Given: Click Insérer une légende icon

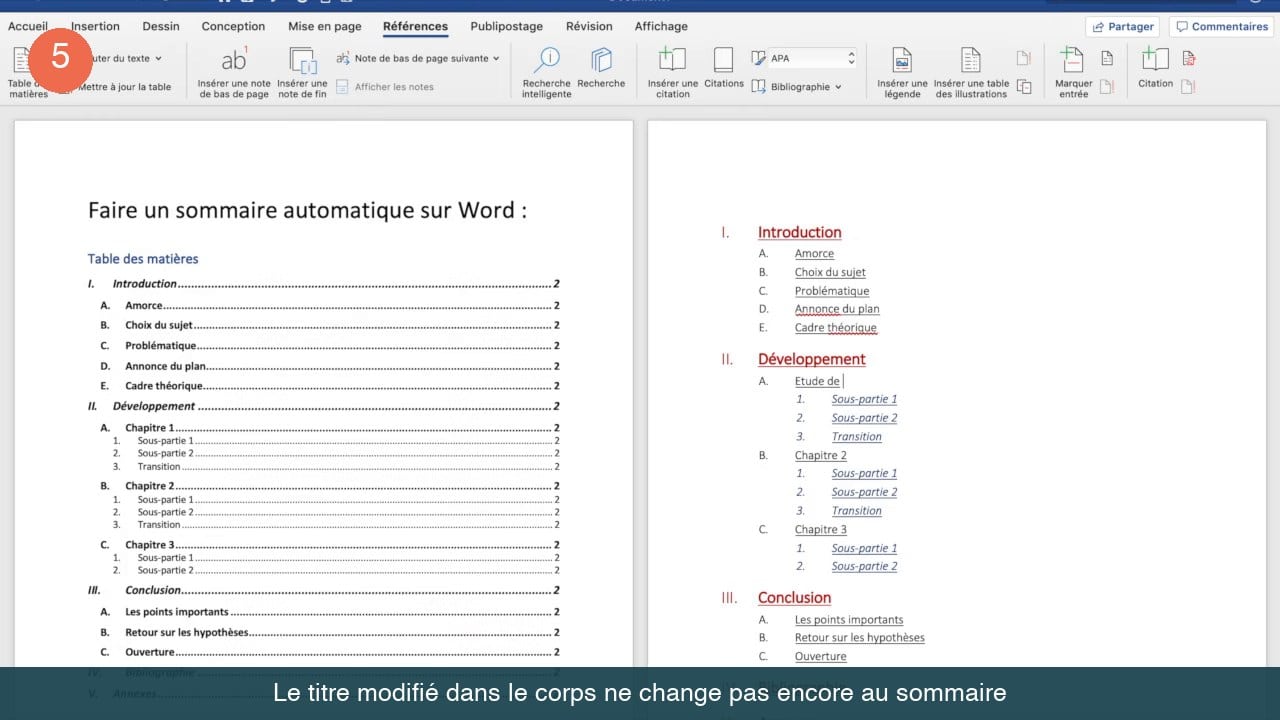Looking at the screenshot, I should click(x=902, y=60).
